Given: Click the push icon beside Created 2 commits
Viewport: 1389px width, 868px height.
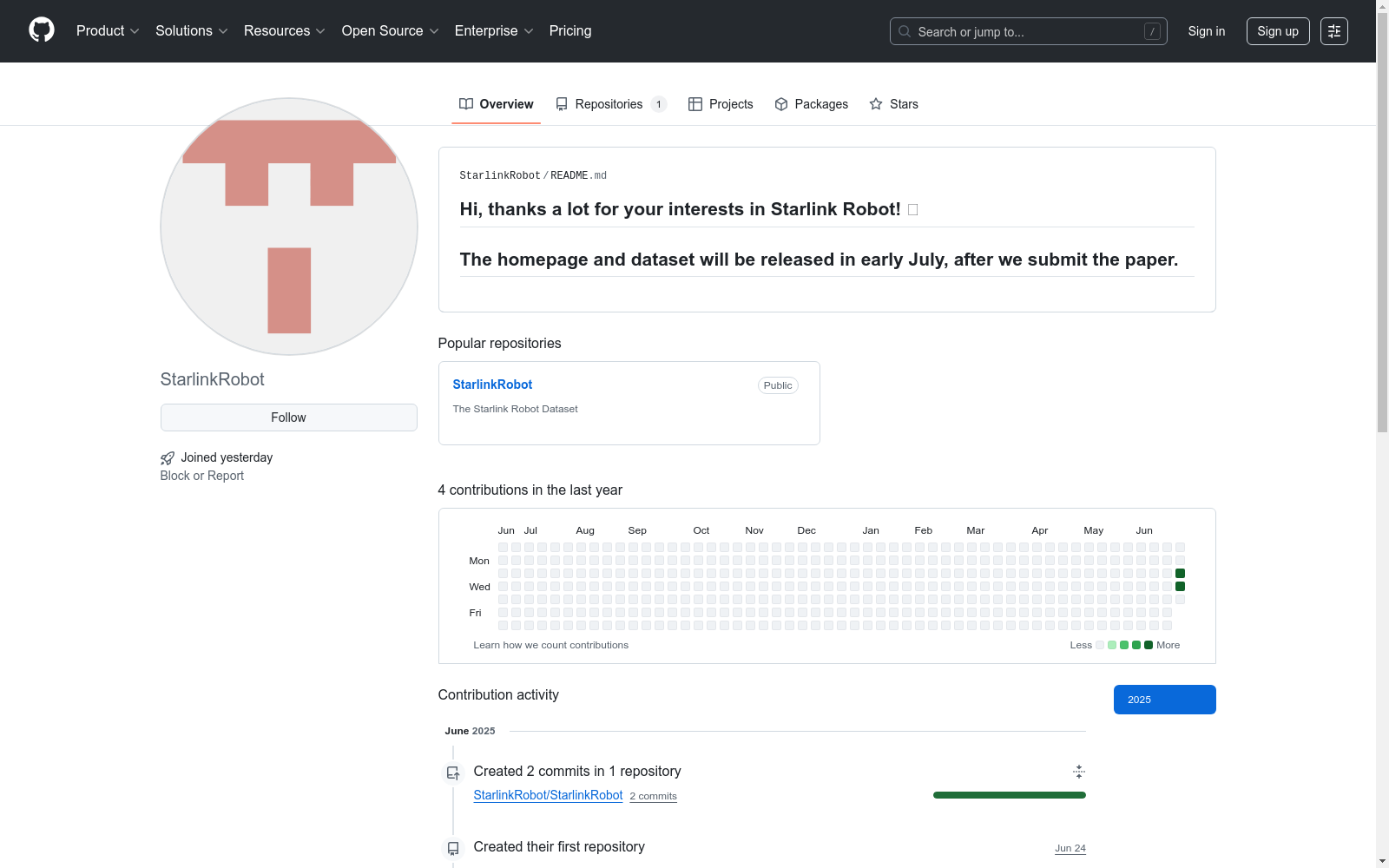Looking at the screenshot, I should click(453, 773).
